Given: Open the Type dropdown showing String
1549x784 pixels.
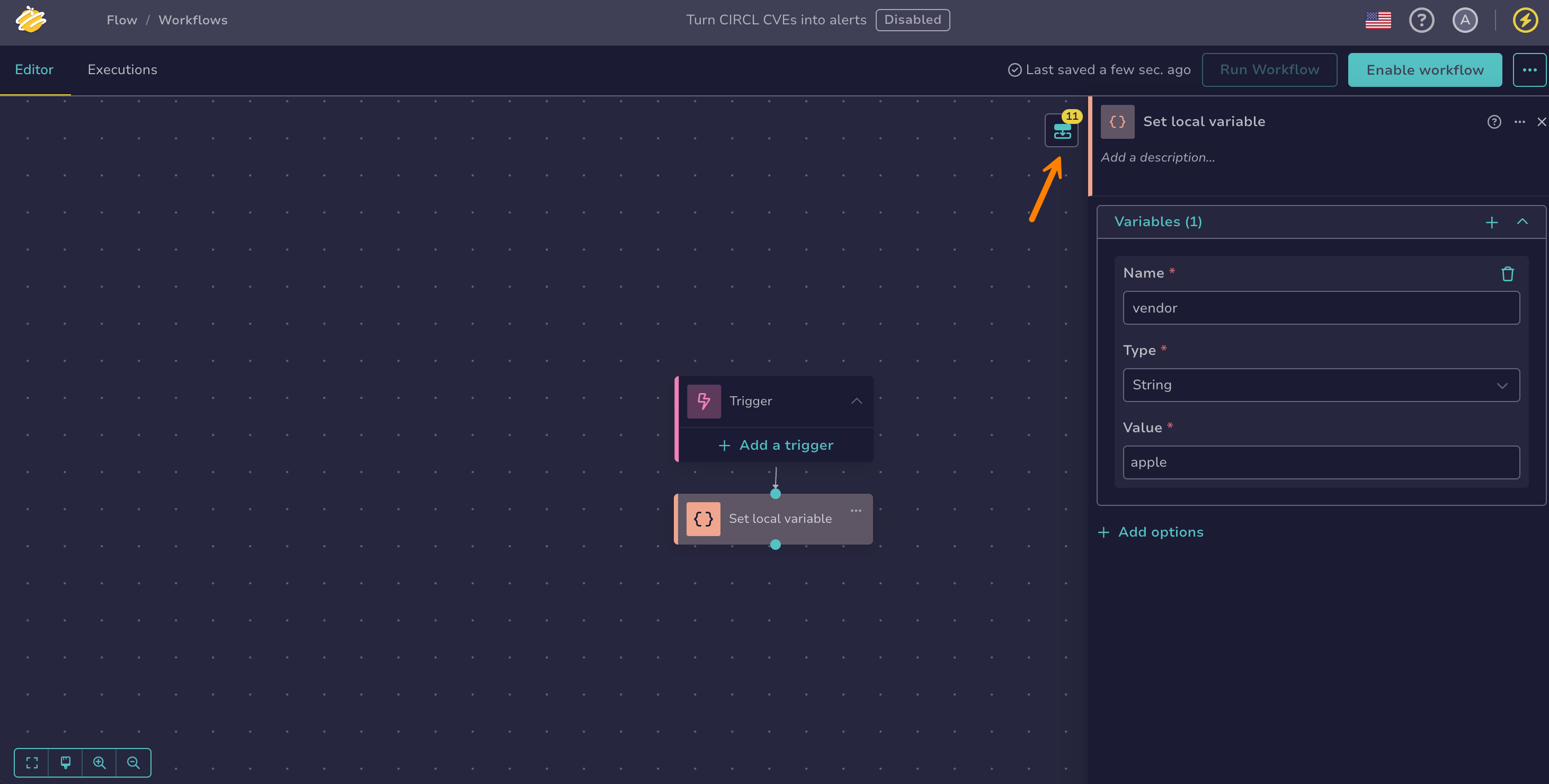Looking at the screenshot, I should coord(1321,386).
